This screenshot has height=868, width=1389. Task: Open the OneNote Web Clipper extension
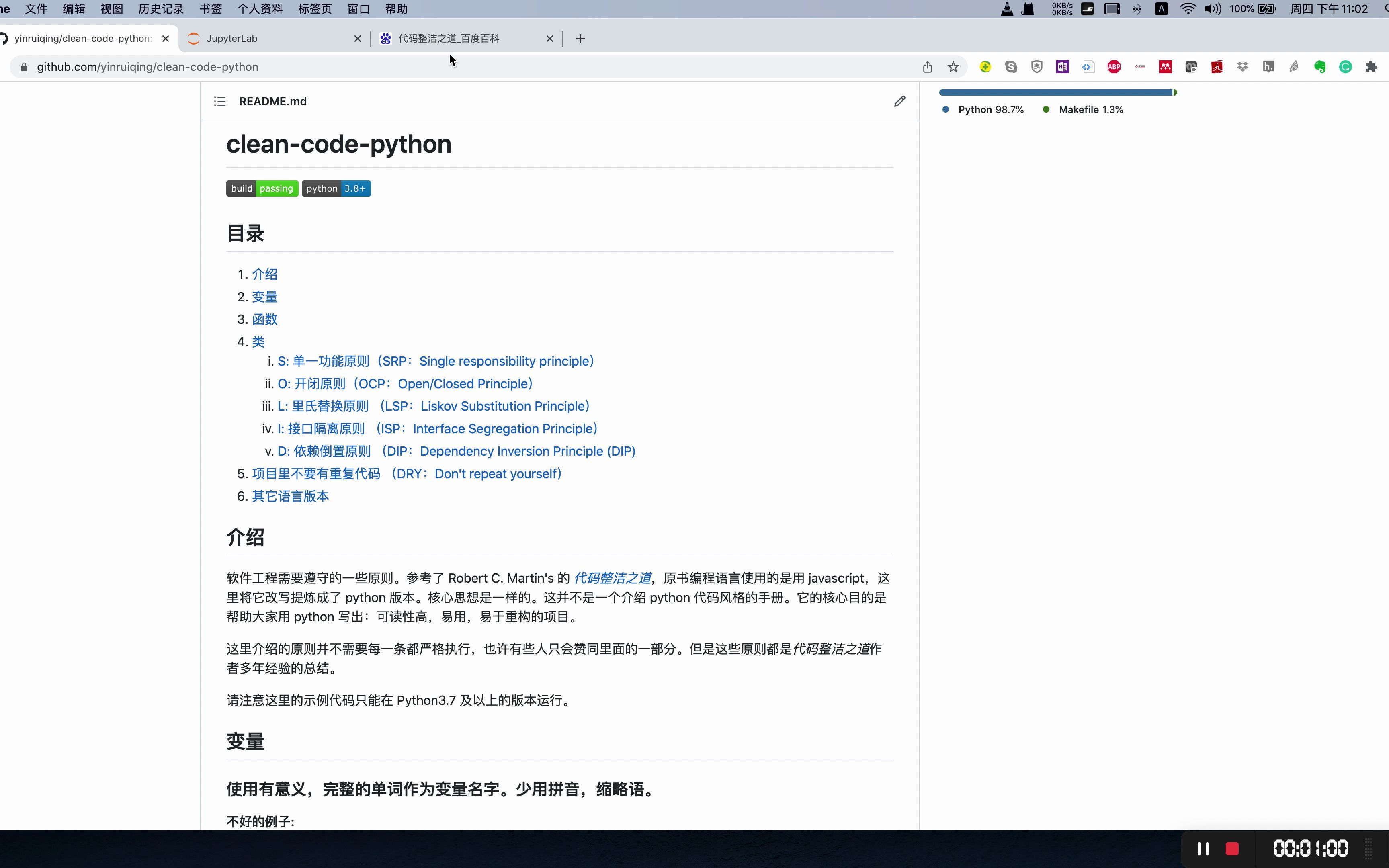point(1062,67)
